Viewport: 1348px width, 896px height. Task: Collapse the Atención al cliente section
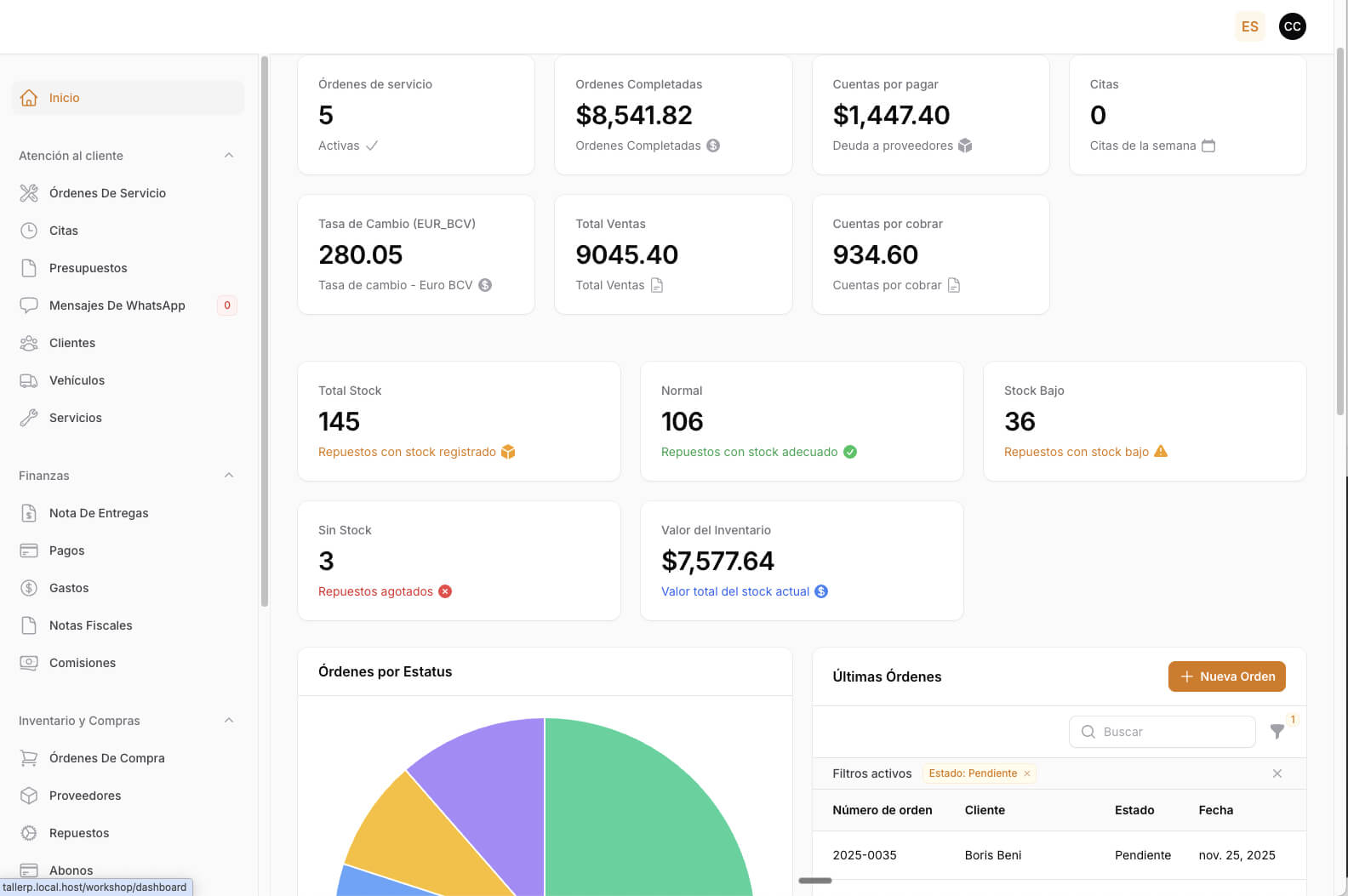[229, 156]
